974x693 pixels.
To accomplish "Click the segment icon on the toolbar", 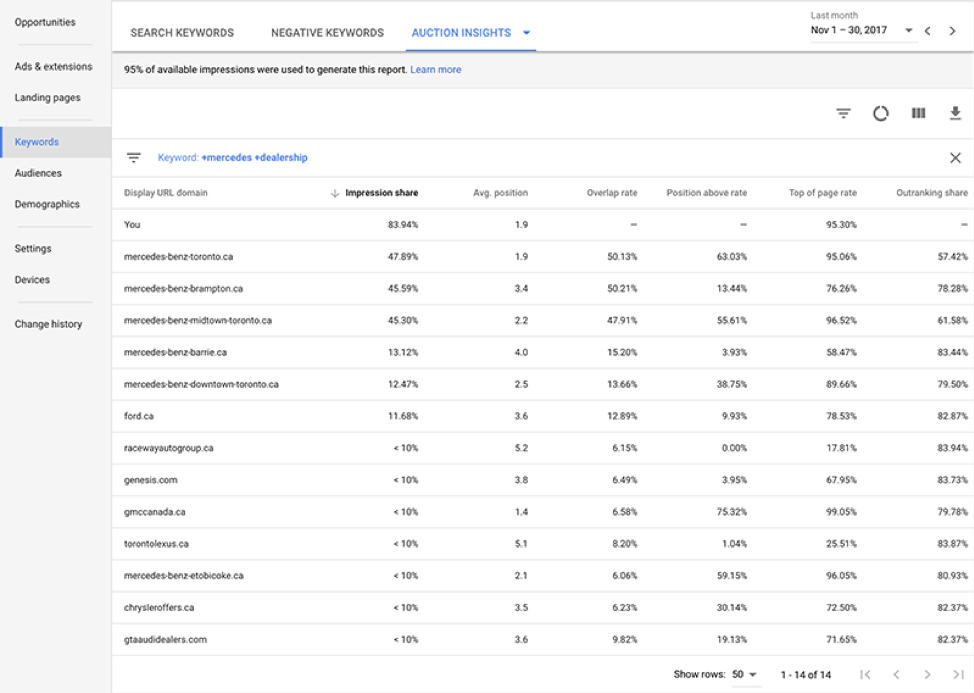I will click(880, 113).
